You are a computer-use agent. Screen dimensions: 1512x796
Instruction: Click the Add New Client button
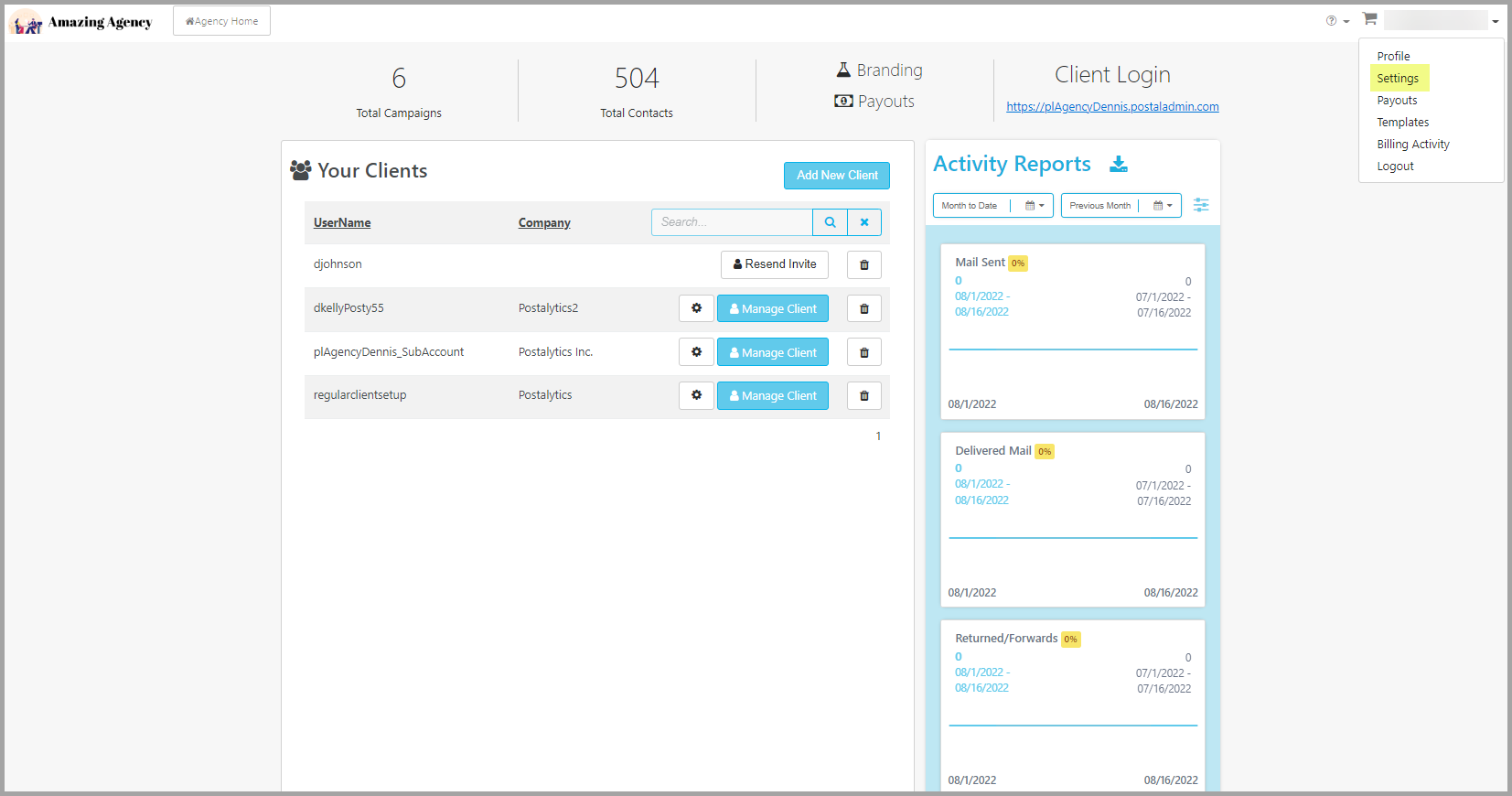click(x=837, y=176)
